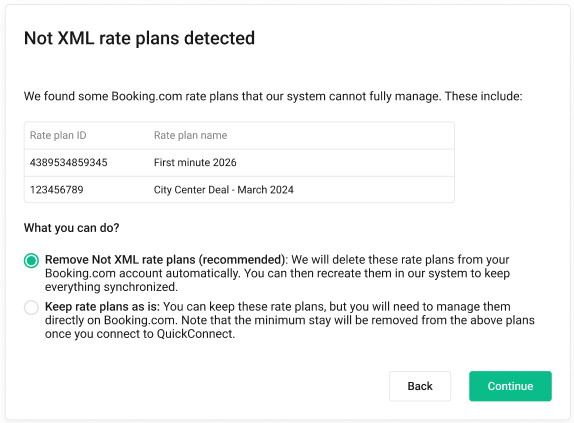Click the Rate plan name column header
This screenshot has width=574, height=423.
(x=190, y=135)
